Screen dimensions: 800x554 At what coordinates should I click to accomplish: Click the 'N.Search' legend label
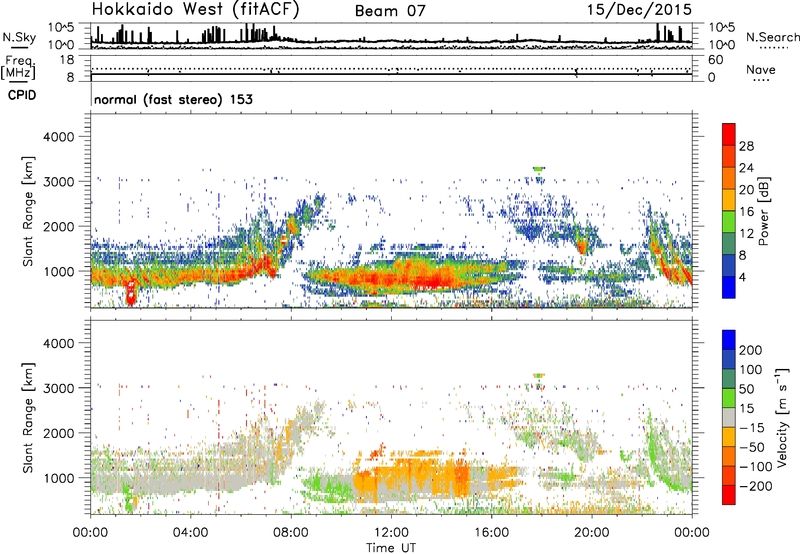772,37
